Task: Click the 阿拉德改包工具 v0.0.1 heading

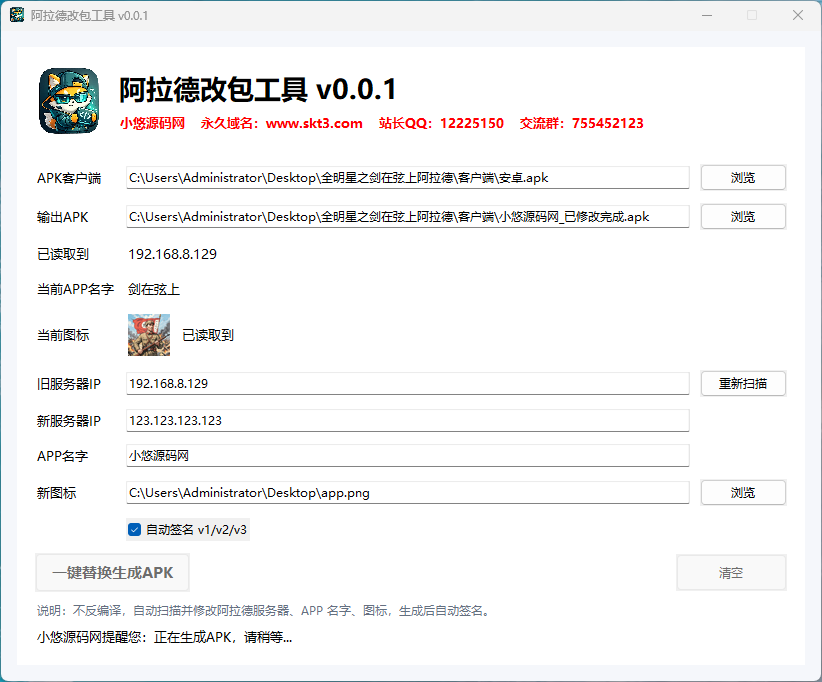Action: click(x=258, y=89)
